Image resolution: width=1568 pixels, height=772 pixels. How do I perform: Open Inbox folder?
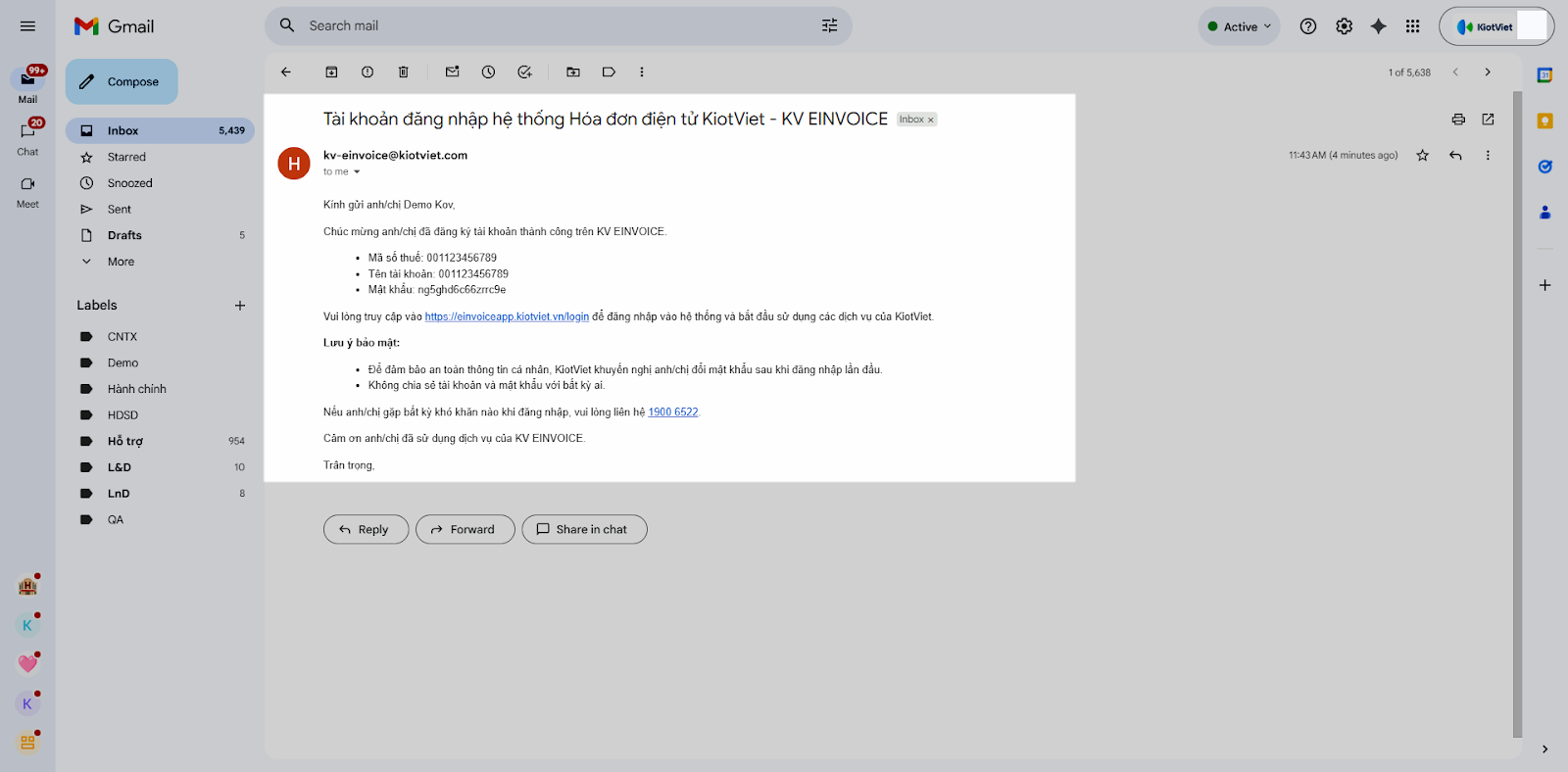(160, 130)
